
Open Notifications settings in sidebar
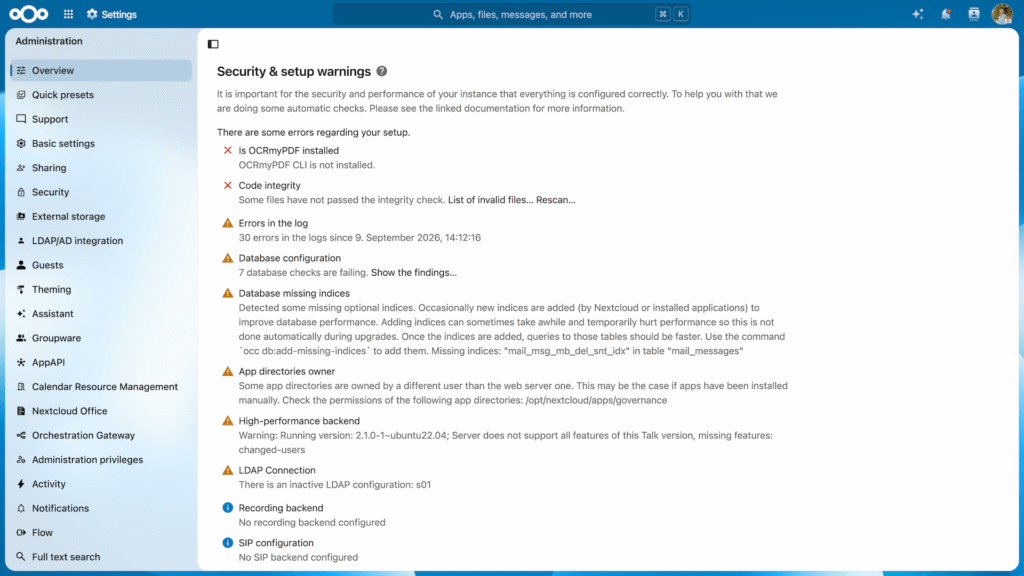click(x=101, y=508)
